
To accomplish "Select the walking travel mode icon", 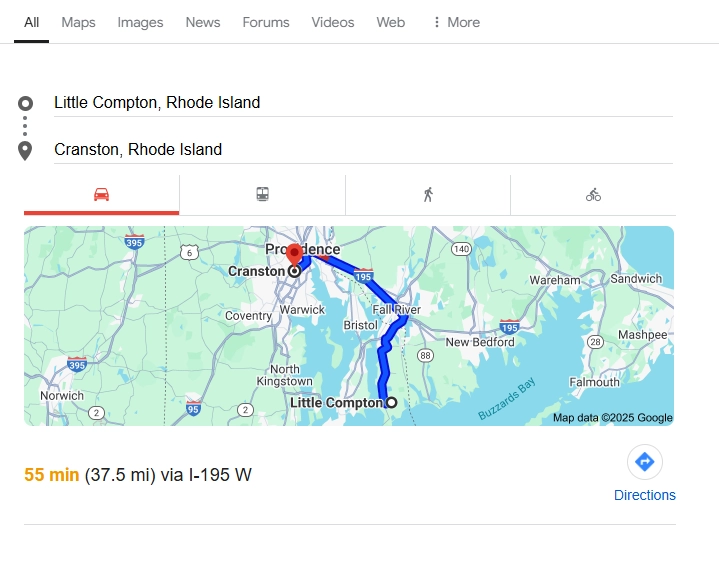I will click(x=428, y=194).
